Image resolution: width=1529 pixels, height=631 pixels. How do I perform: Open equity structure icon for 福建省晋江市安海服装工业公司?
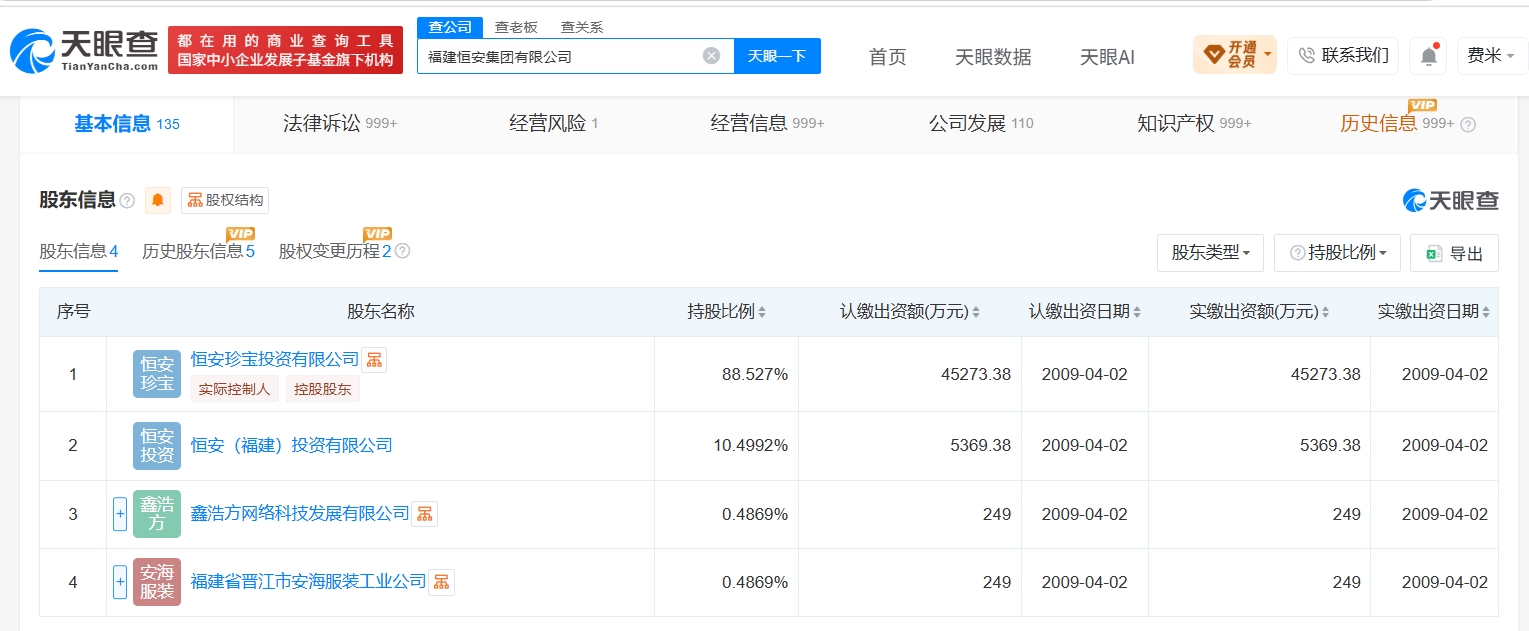pyautogui.click(x=441, y=582)
